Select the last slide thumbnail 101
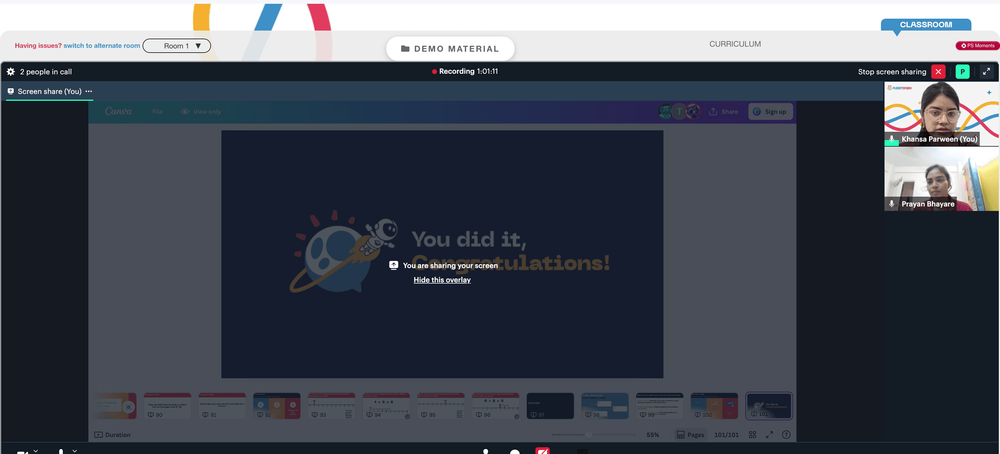The height and width of the screenshot is (454, 1000). click(x=769, y=406)
